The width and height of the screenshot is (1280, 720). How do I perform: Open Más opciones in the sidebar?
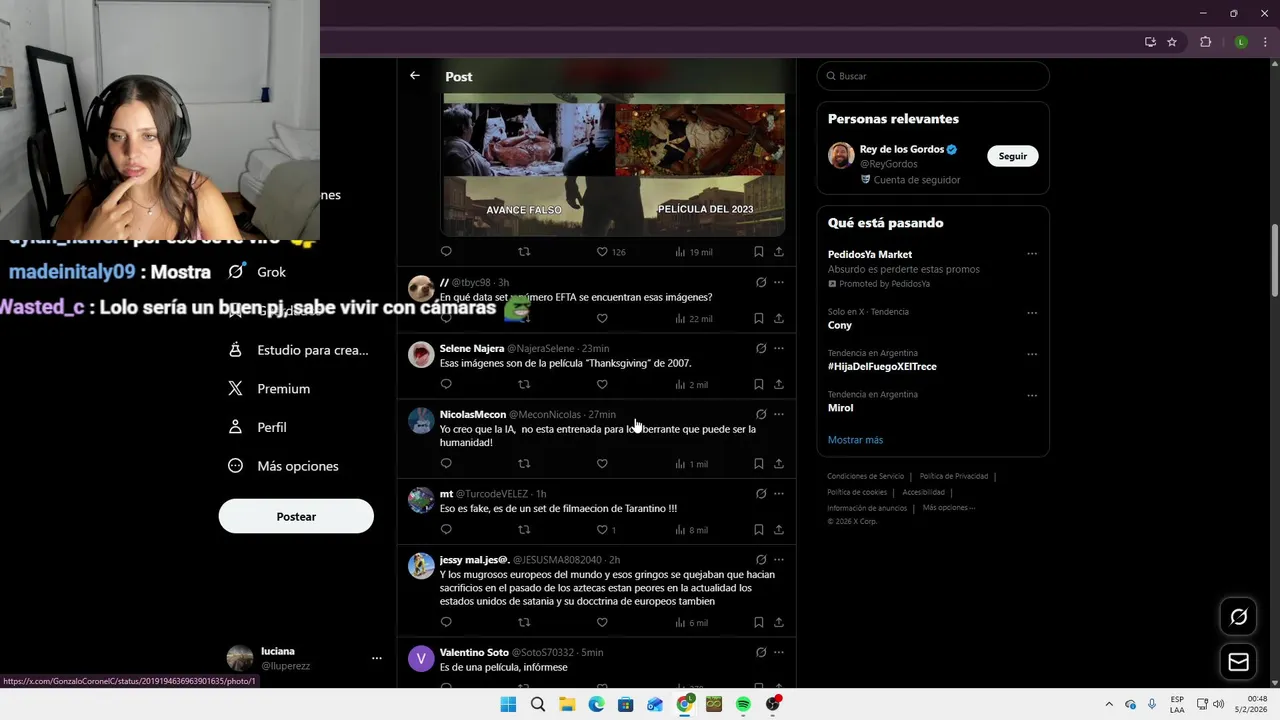tap(283, 466)
